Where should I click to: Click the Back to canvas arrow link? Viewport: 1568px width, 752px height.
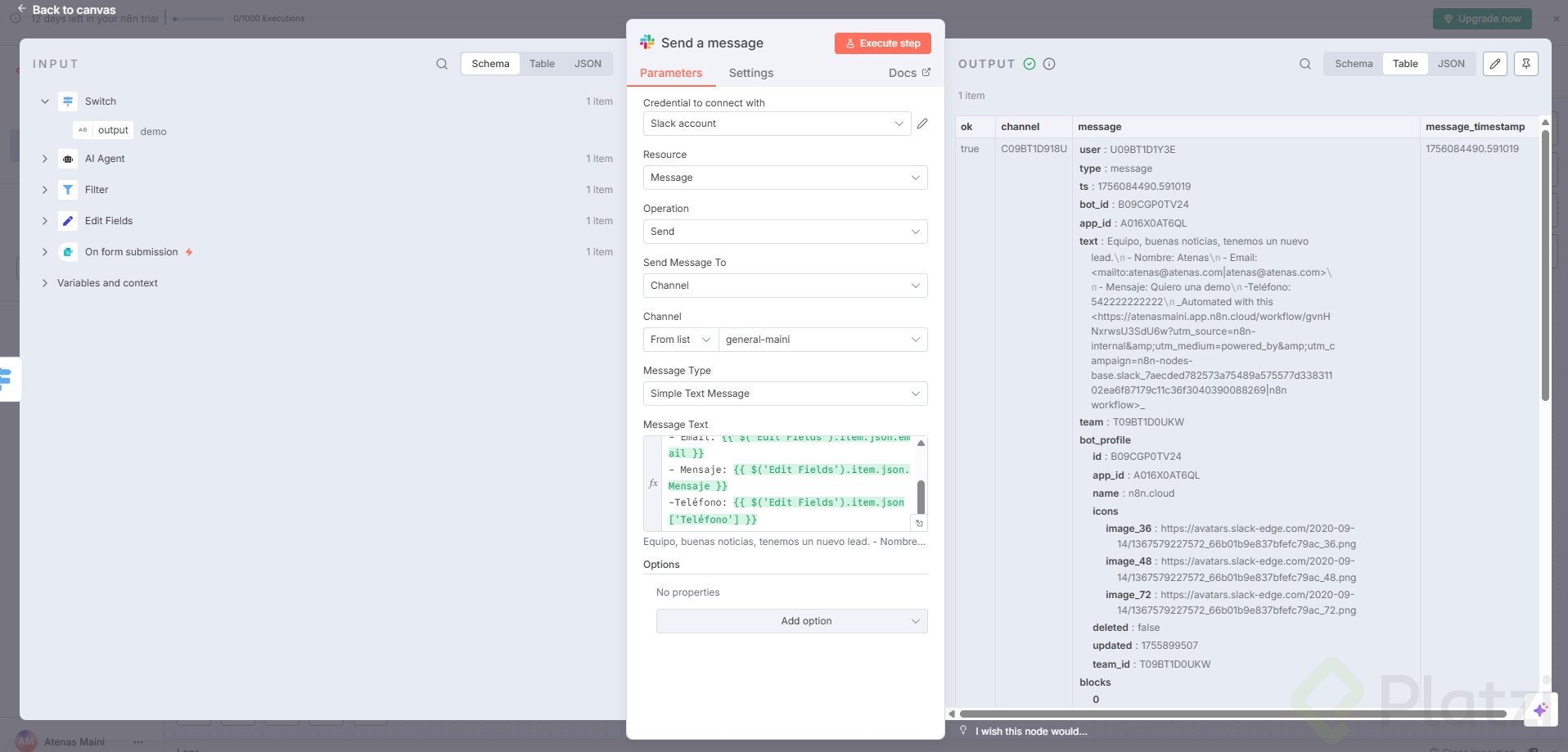[66, 10]
